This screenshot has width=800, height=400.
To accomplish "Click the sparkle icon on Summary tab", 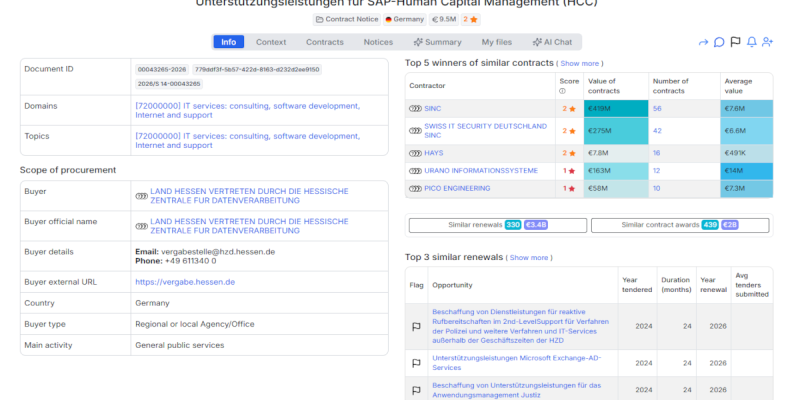I will click(x=418, y=42).
